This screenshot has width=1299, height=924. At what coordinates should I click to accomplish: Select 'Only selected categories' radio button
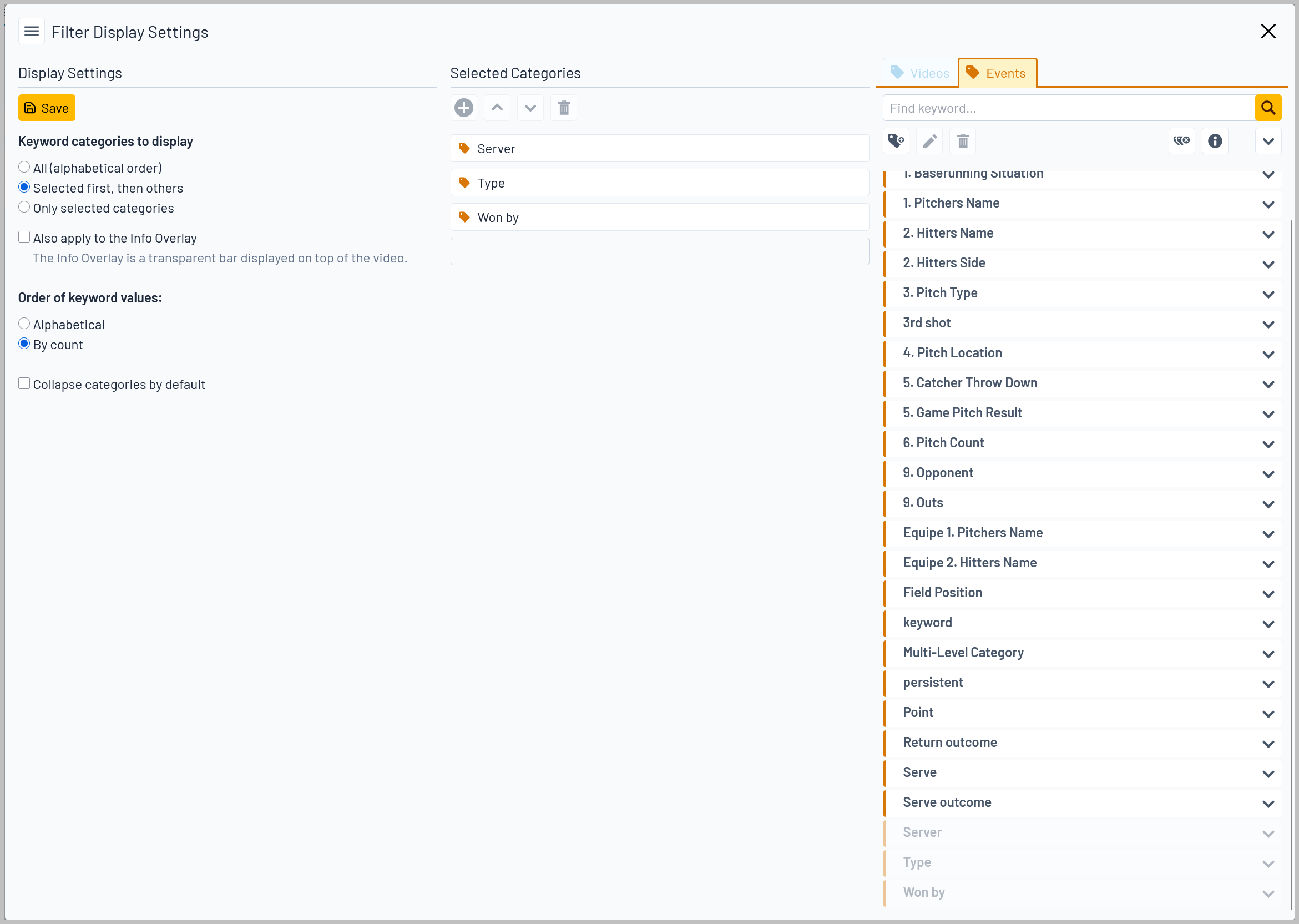pos(24,207)
